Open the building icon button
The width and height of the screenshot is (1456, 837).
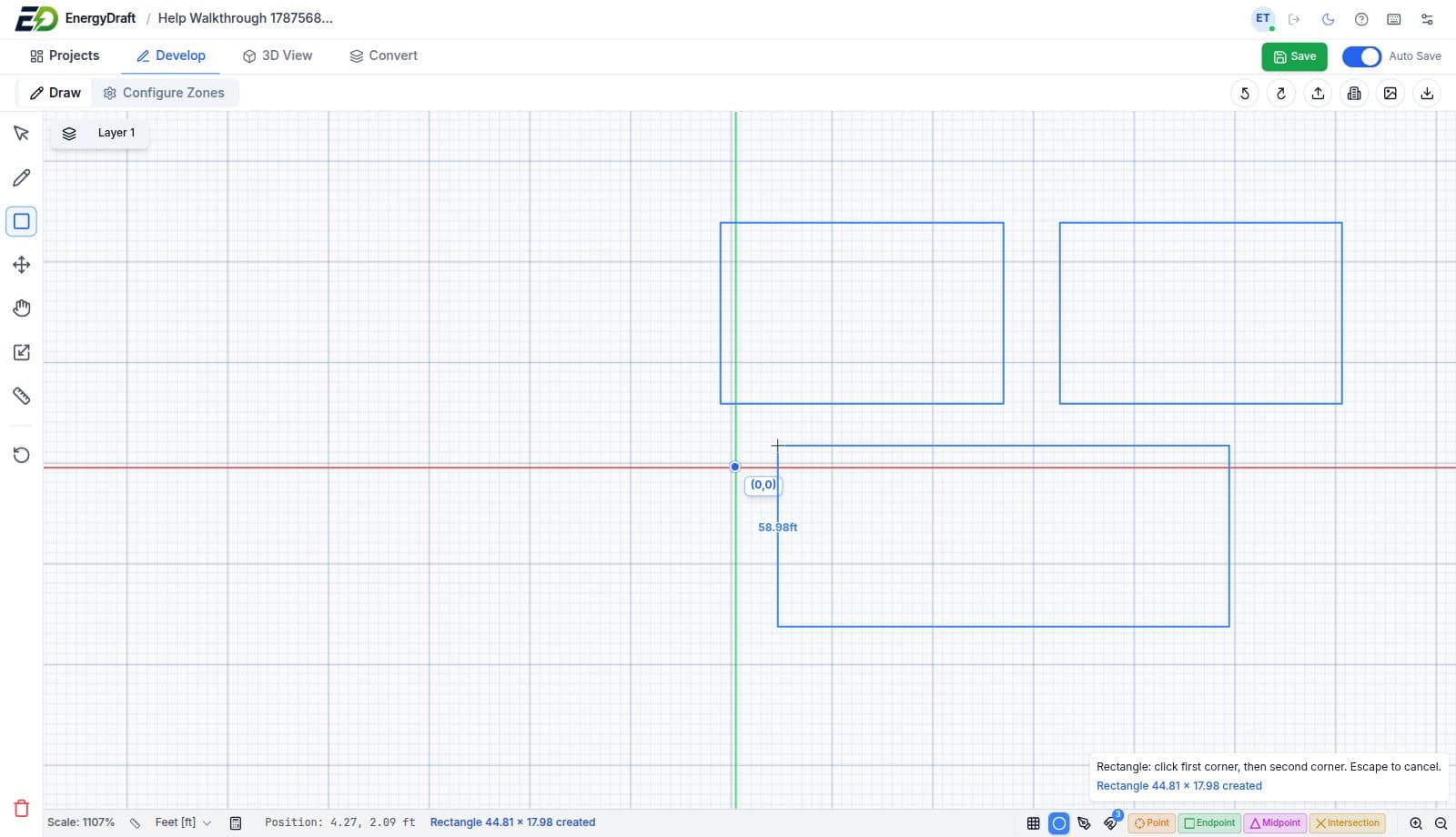[x=1354, y=93]
